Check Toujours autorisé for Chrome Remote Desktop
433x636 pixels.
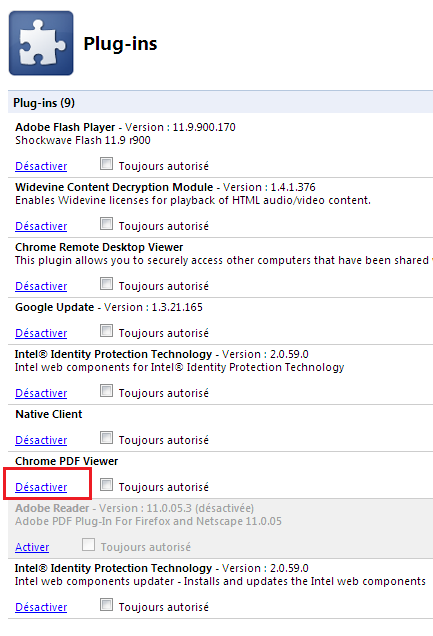click(x=106, y=284)
